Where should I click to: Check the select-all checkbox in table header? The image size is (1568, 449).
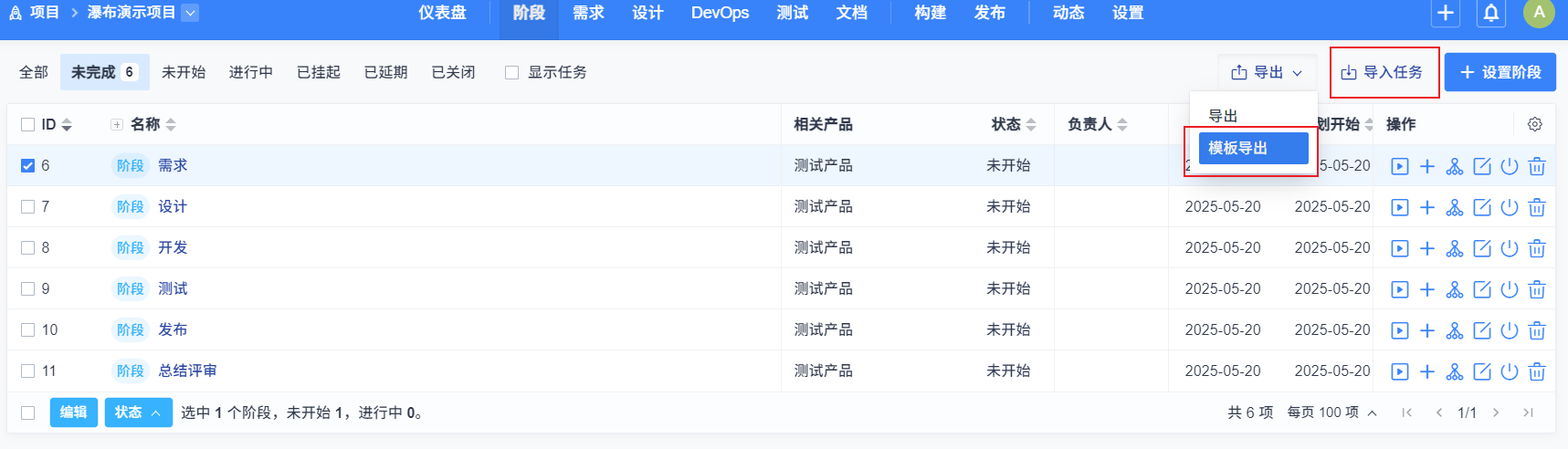point(28,125)
